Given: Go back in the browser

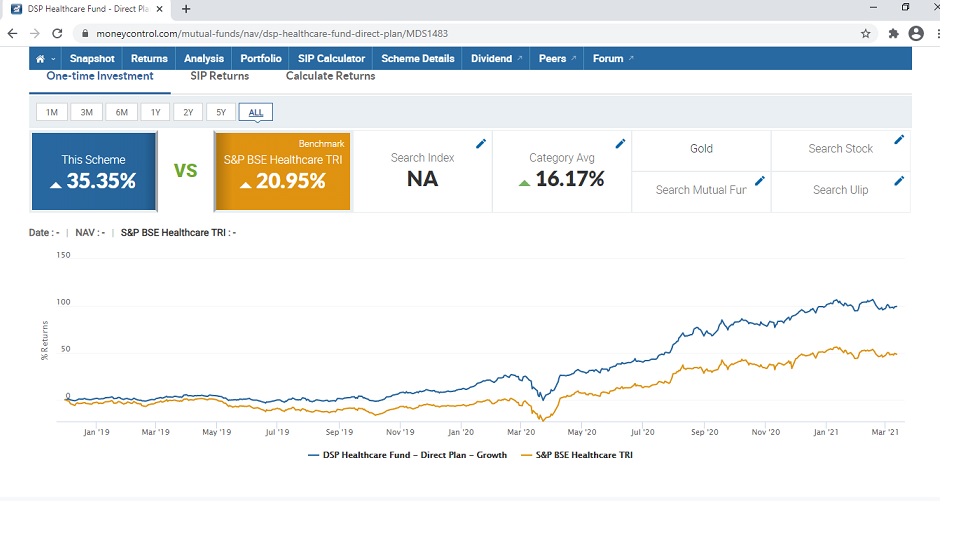Looking at the screenshot, I should pos(12,34).
